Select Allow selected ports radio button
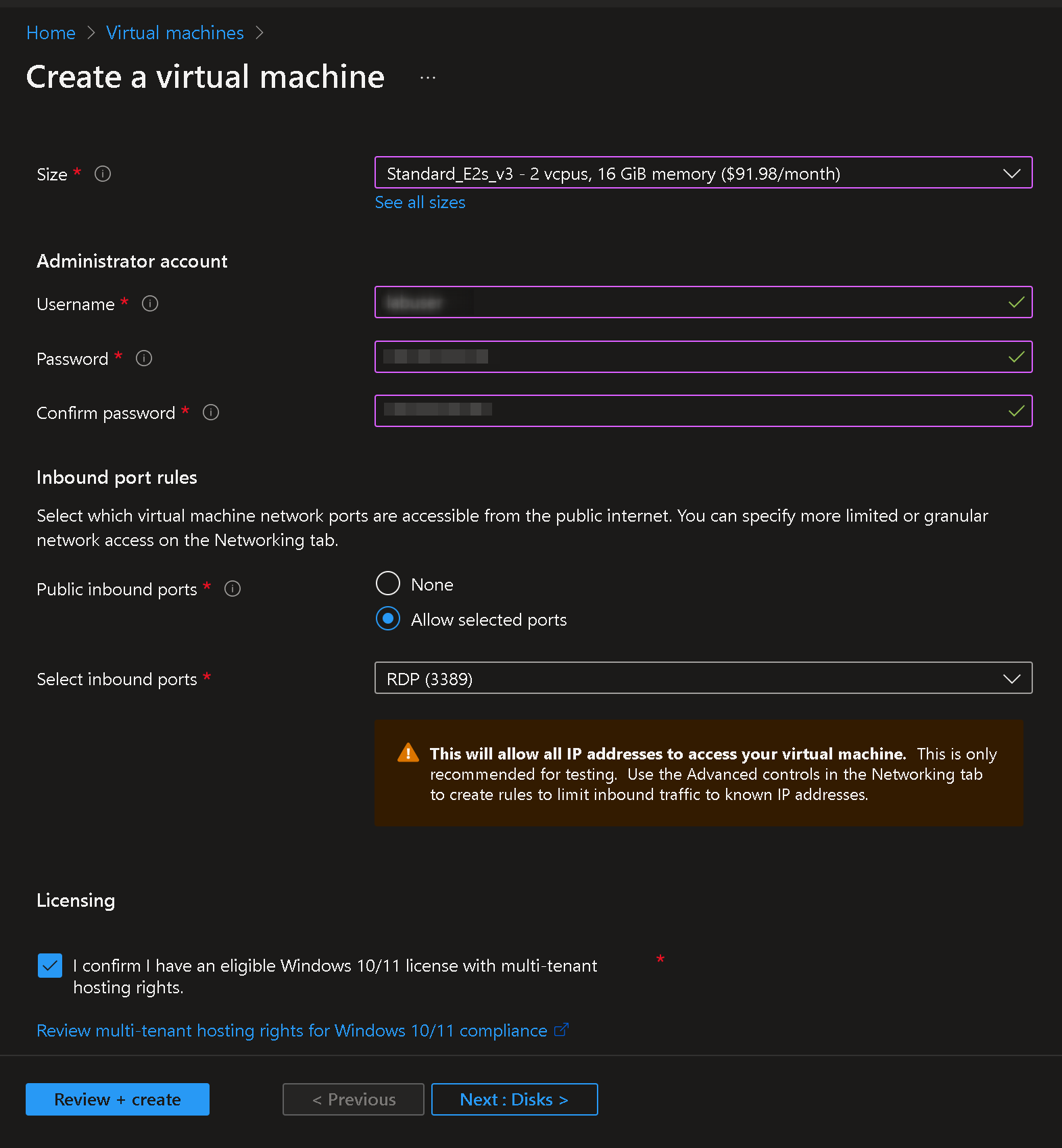This screenshot has width=1062, height=1148. (x=388, y=618)
